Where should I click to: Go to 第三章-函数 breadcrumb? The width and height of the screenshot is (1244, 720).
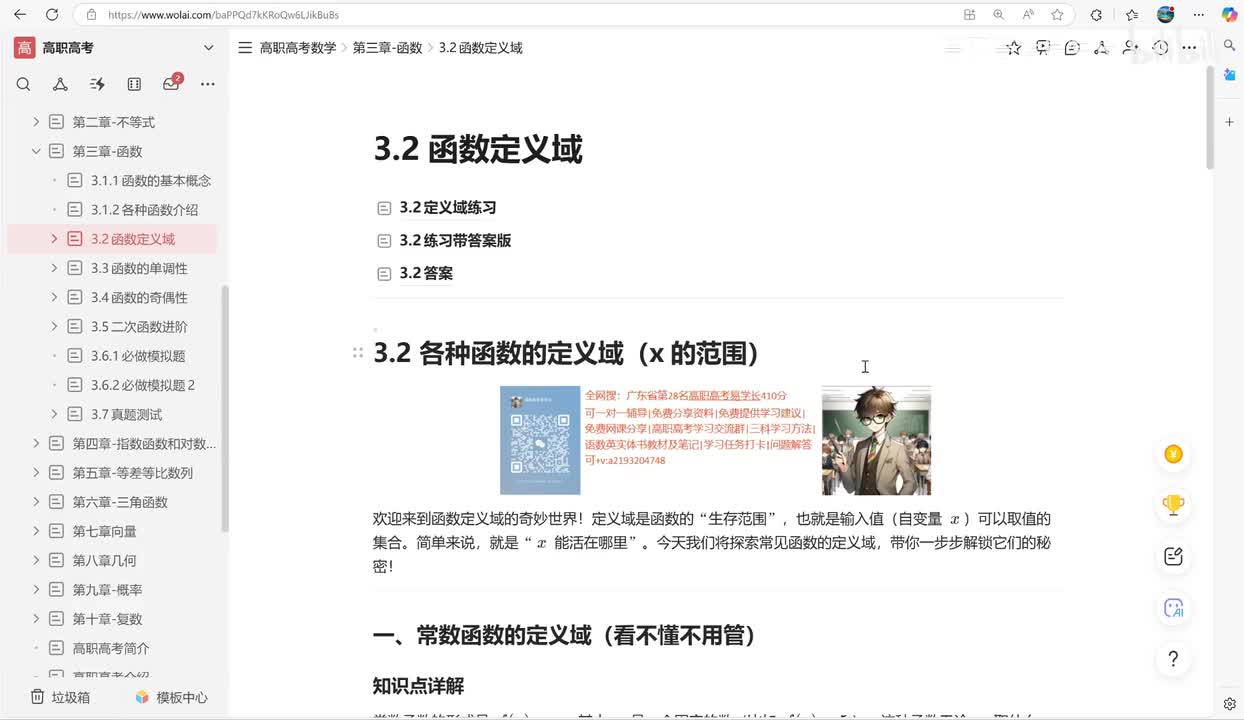(x=387, y=48)
